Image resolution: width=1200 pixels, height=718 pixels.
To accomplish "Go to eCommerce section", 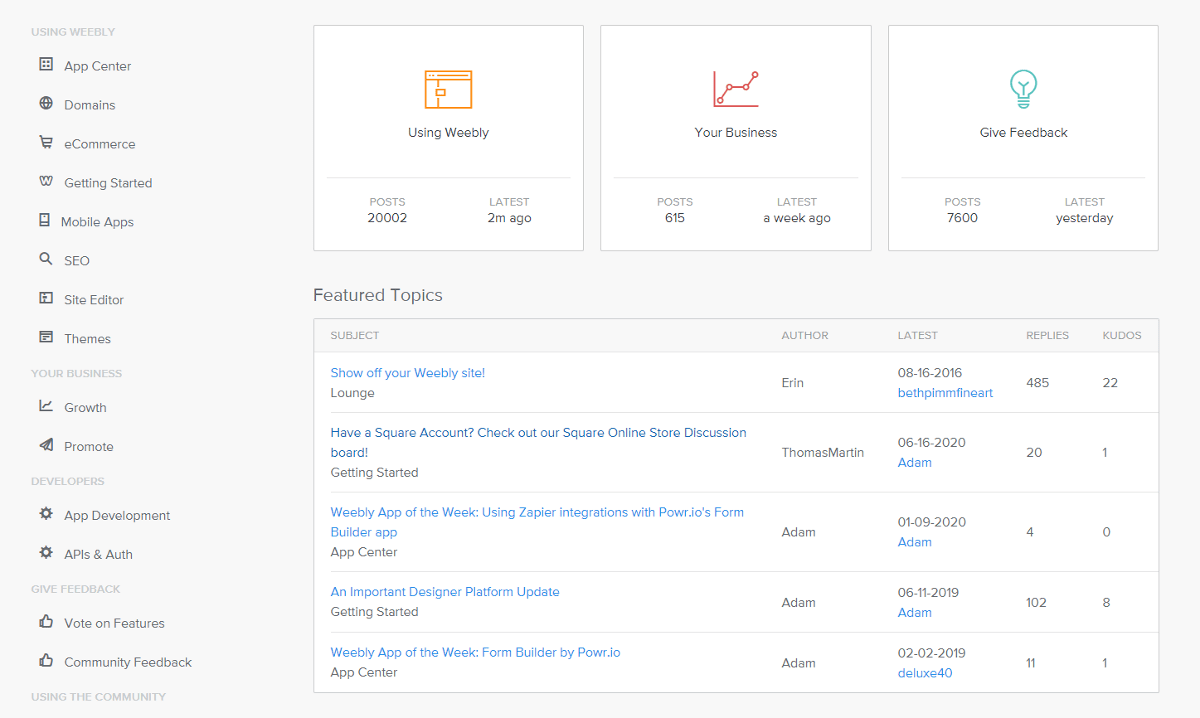I will (x=100, y=144).
